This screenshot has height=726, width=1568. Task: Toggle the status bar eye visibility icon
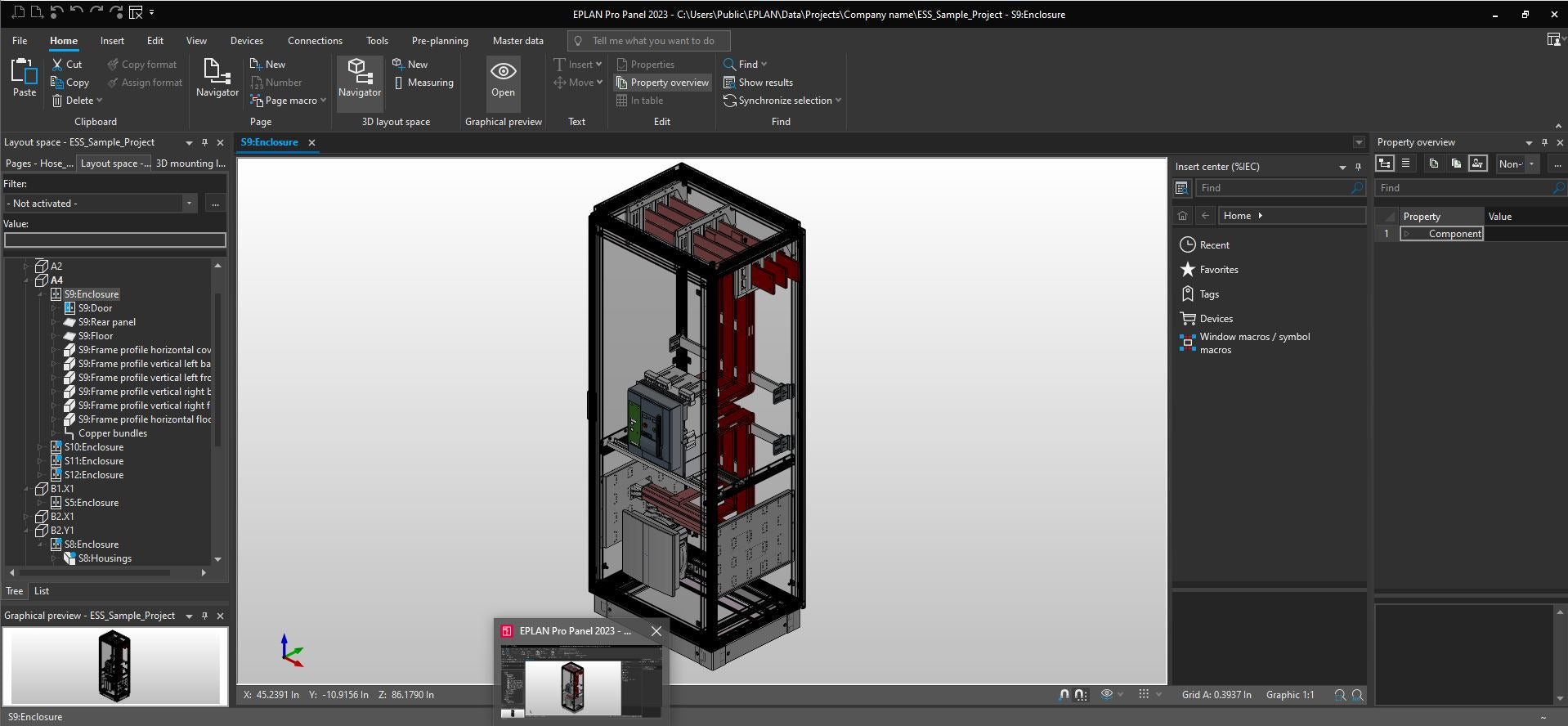(x=1107, y=694)
